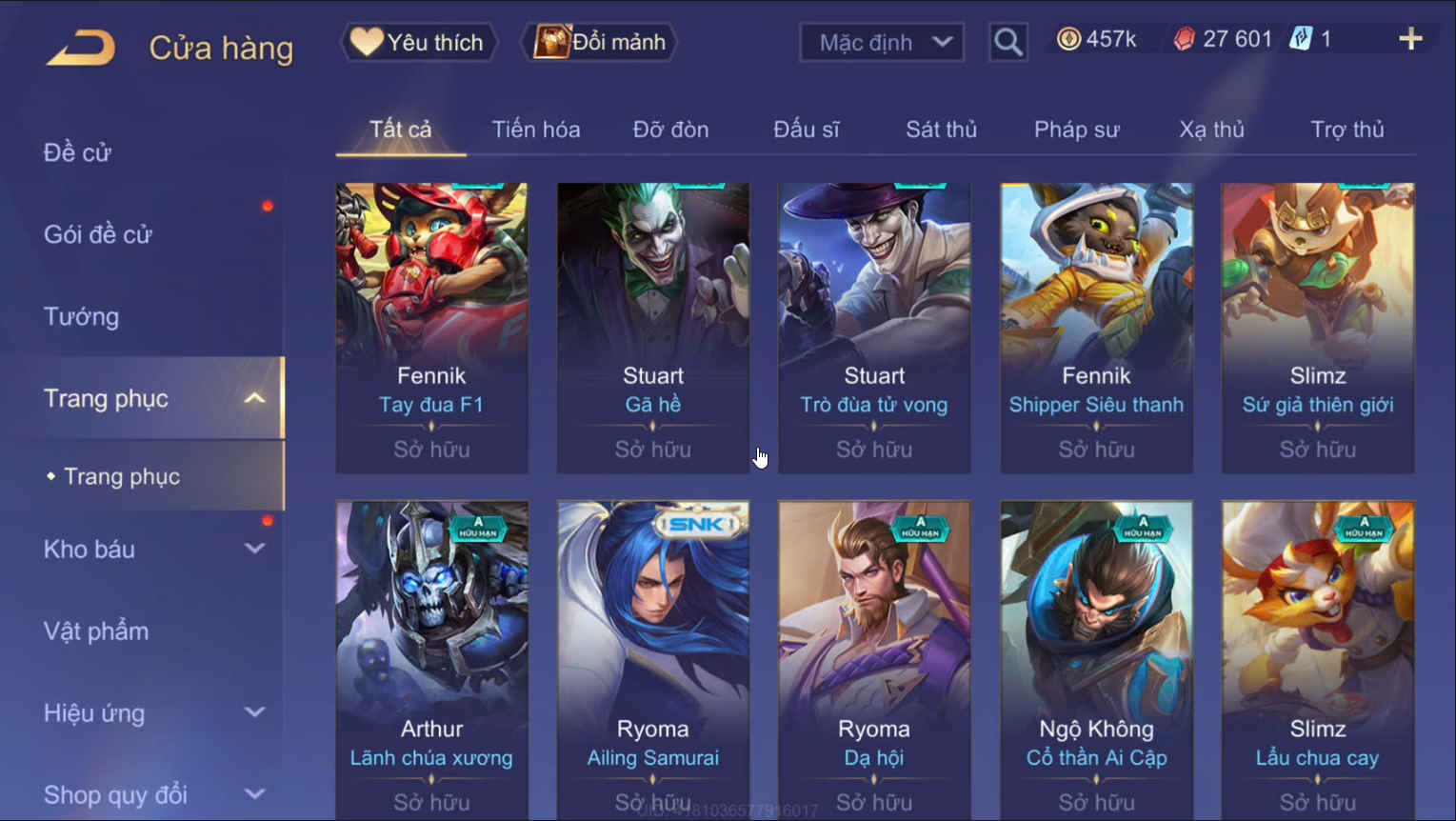The height and width of the screenshot is (821, 1456).
Task: Switch to the Sát thủ tab
Action: click(941, 130)
